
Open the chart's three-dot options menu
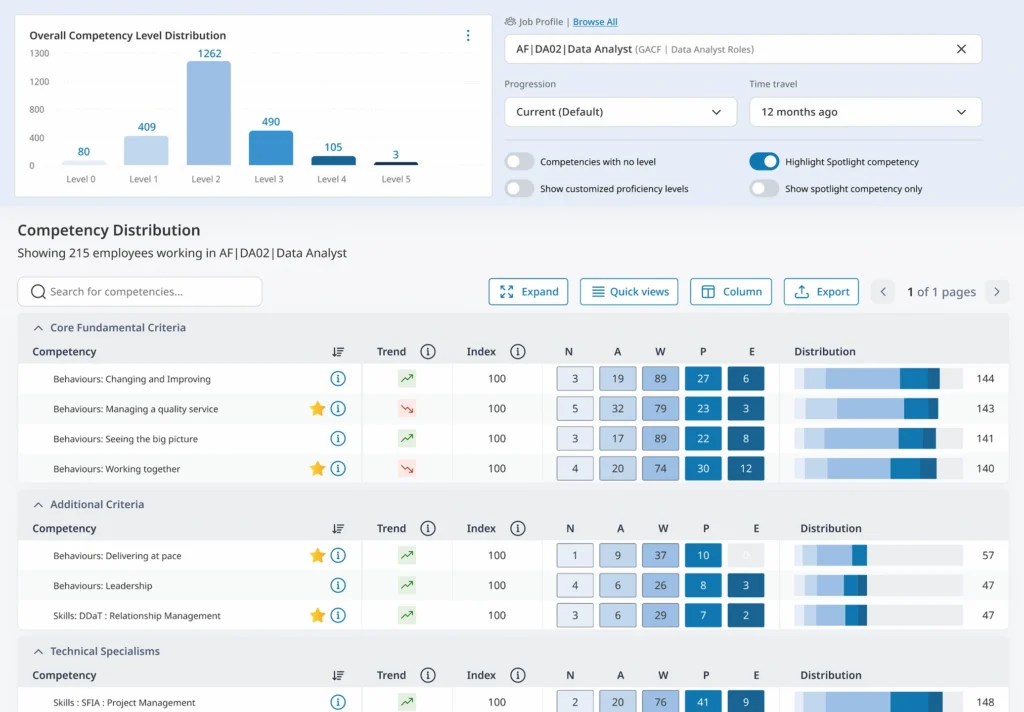pyautogui.click(x=468, y=35)
